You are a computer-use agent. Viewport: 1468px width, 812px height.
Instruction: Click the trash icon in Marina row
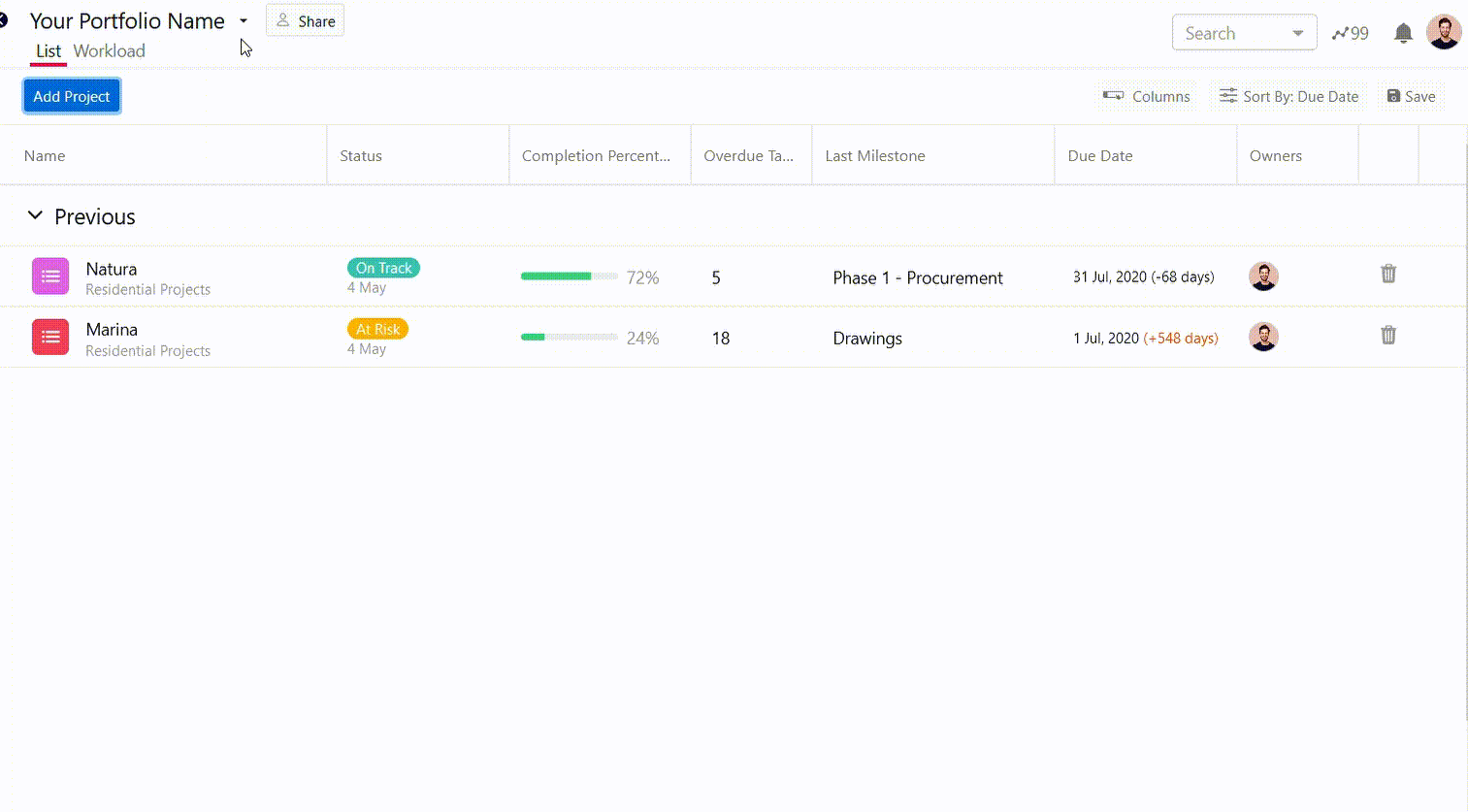[x=1388, y=336]
